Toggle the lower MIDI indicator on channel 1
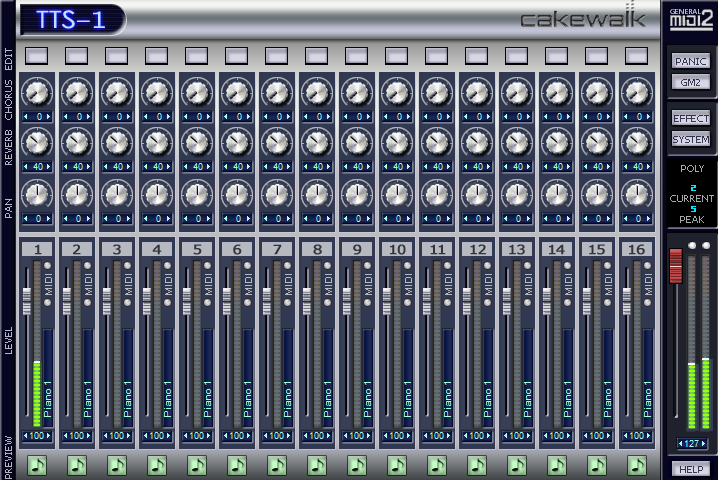The image size is (718, 480). tap(48, 303)
